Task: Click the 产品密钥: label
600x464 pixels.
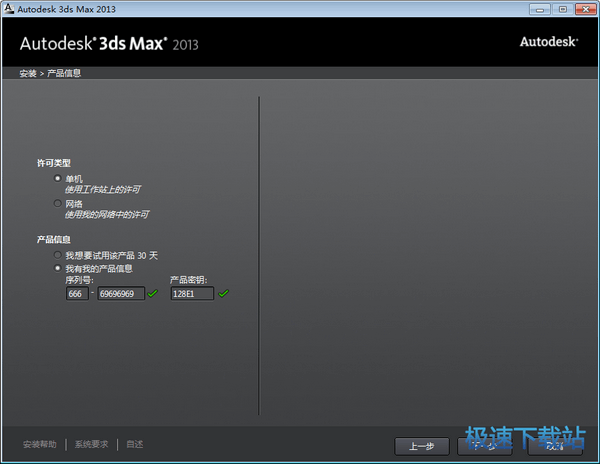Action: pyautogui.click(x=189, y=280)
